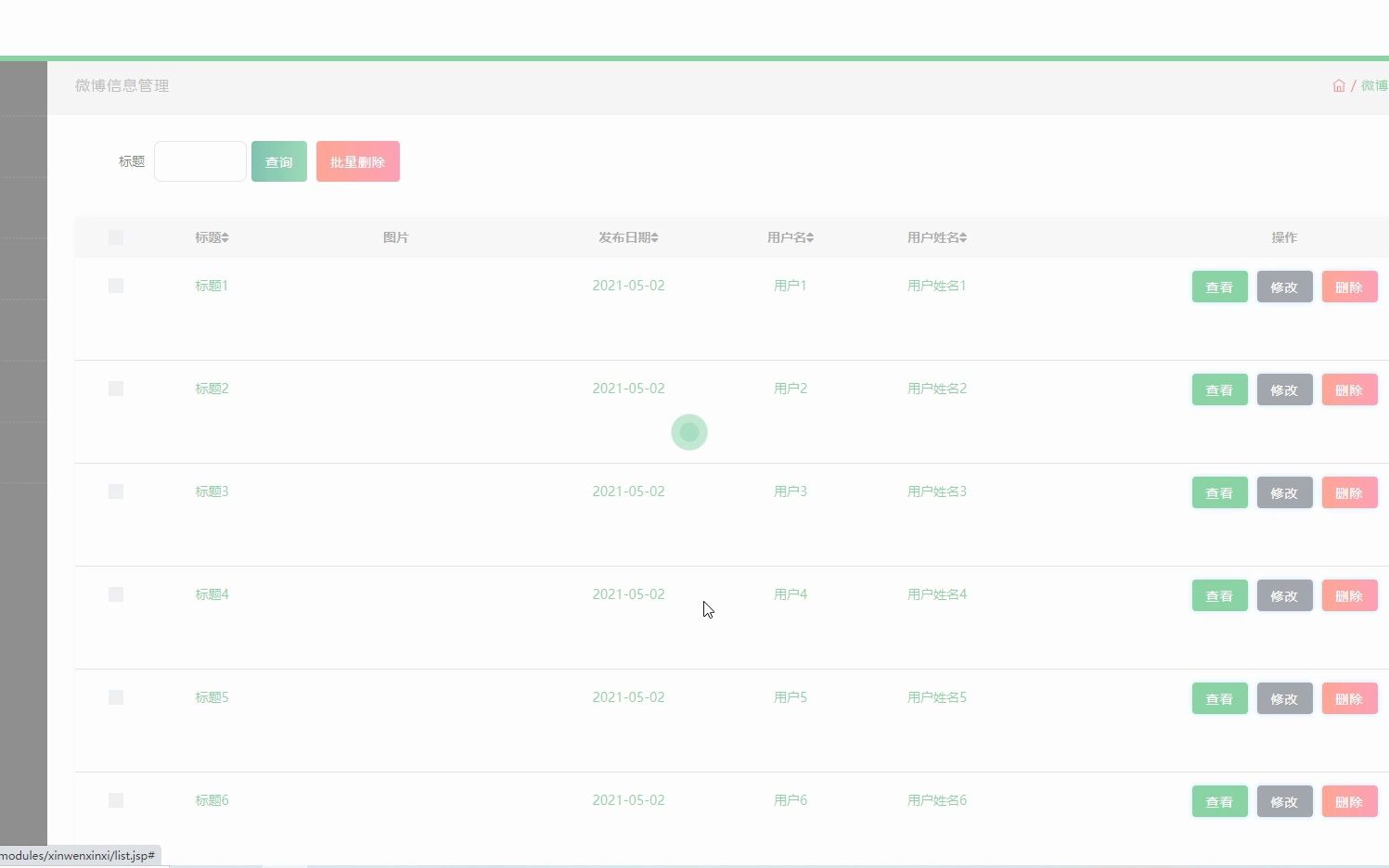Image resolution: width=1389 pixels, height=868 pixels.
Task: Sort by 标题 column sort arrows
Action: coord(225,238)
